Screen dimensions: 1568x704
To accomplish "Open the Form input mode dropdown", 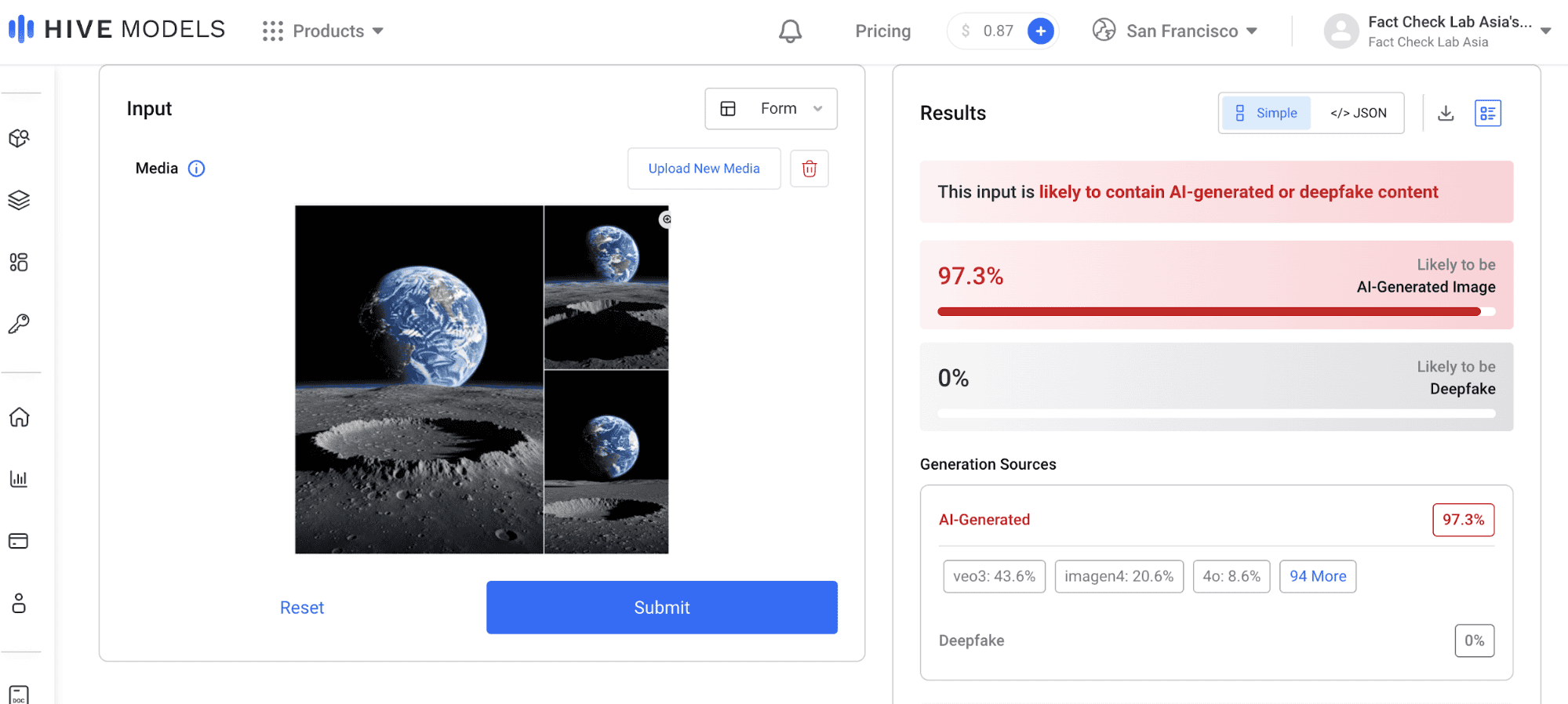I will [x=771, y=109].
